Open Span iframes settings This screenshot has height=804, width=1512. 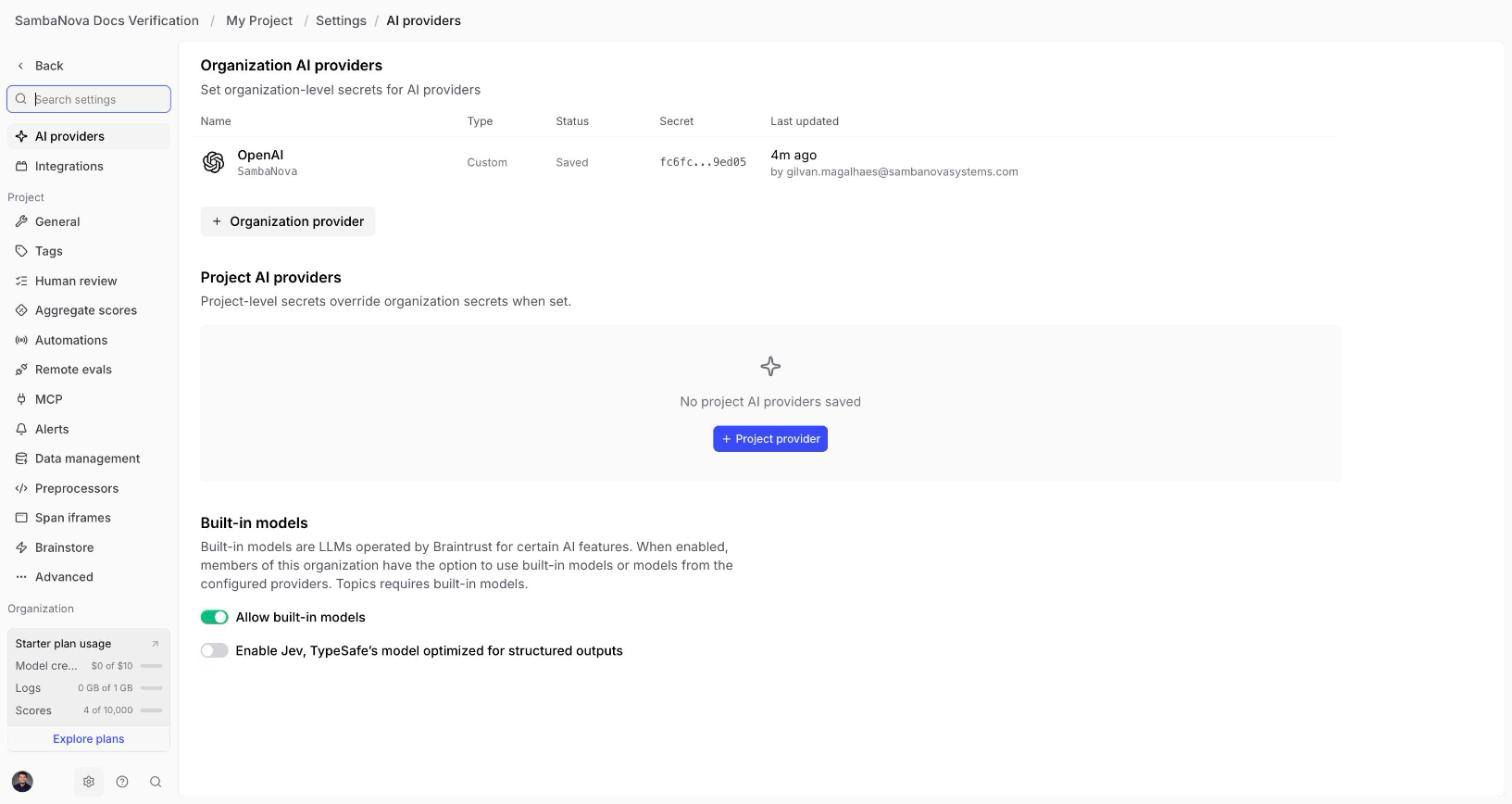click(x=89, y=518)
